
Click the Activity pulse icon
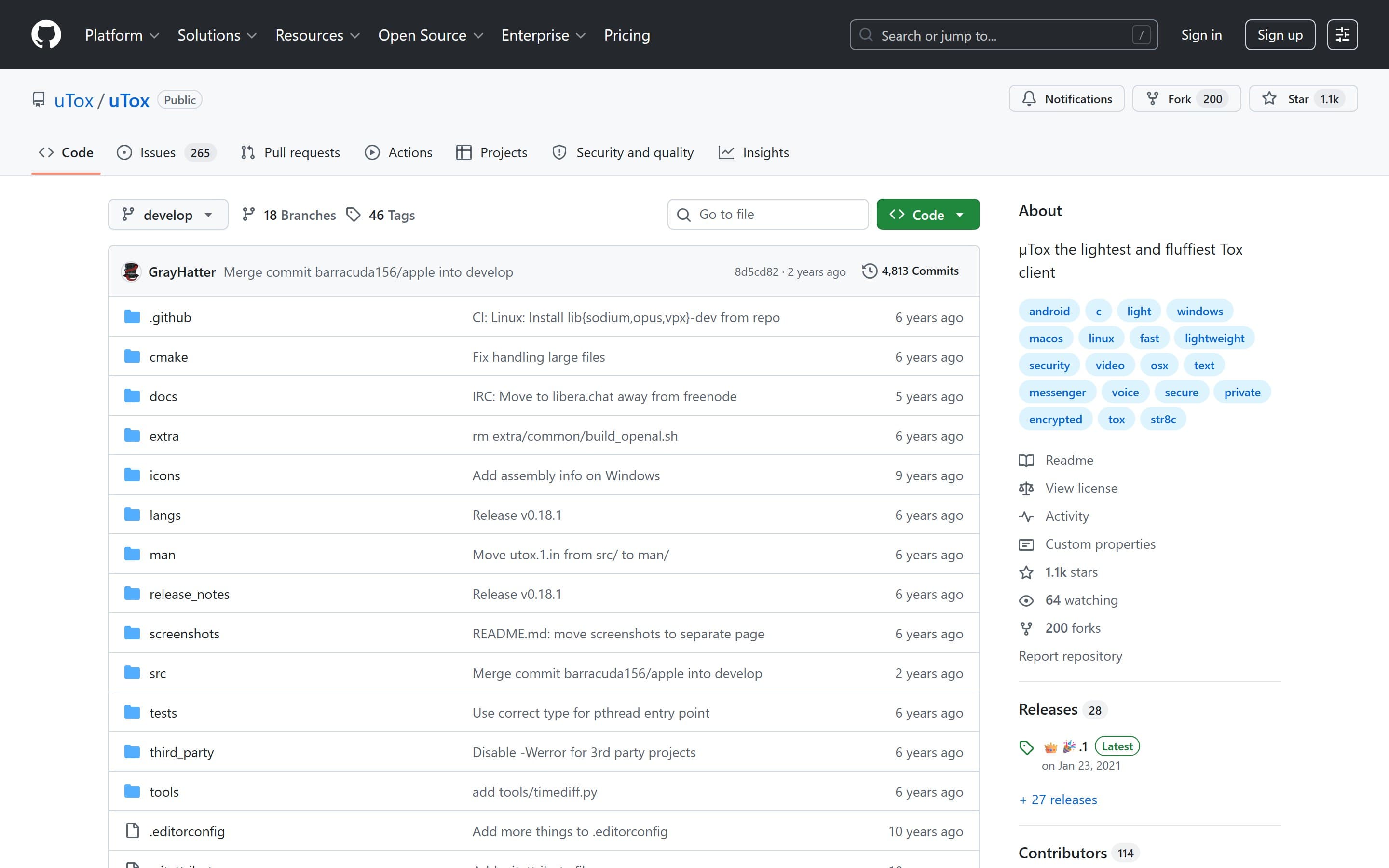pyautogui.click(x=1026, y=516)
